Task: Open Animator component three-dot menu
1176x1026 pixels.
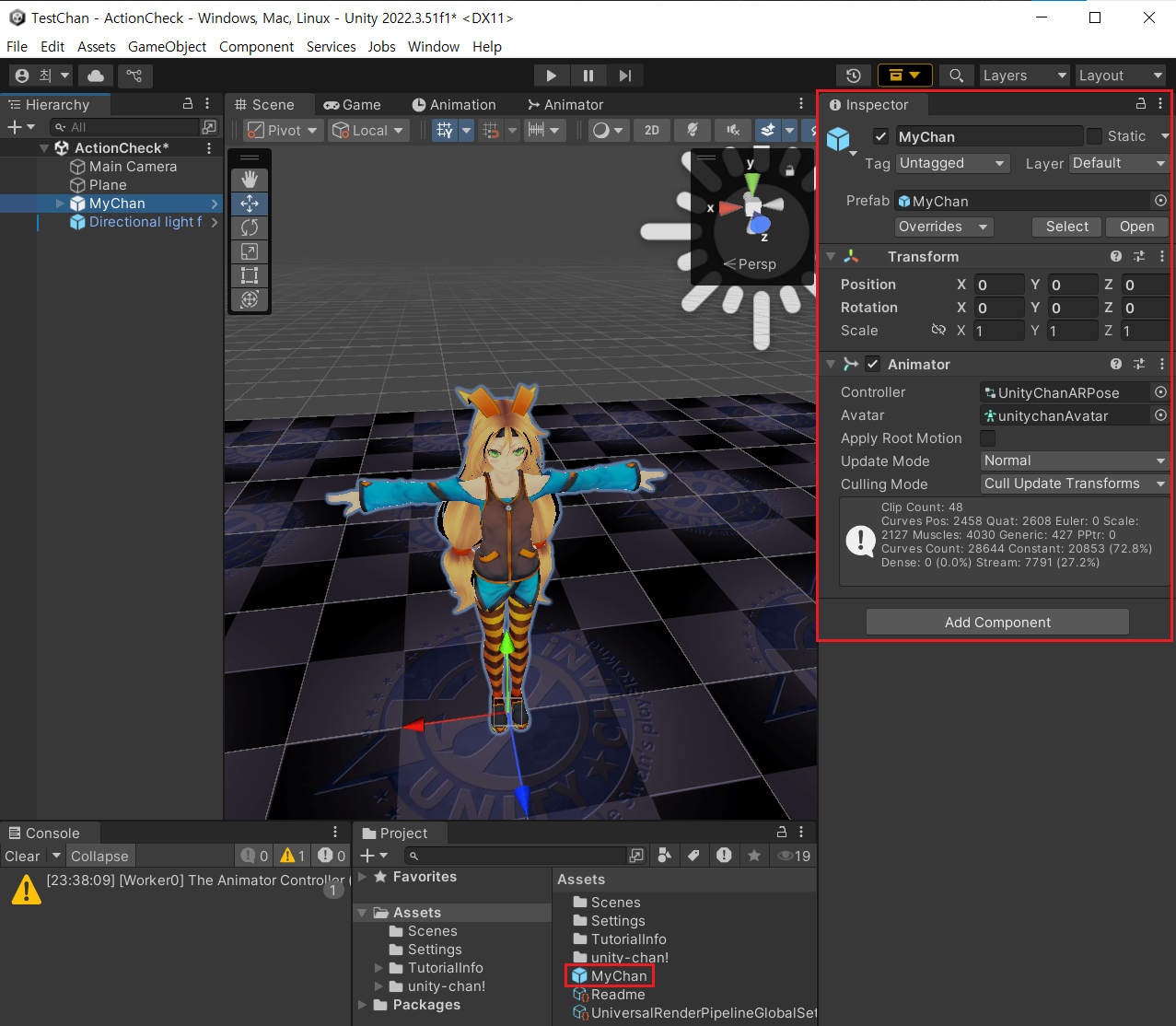Action: (1162, 365)
